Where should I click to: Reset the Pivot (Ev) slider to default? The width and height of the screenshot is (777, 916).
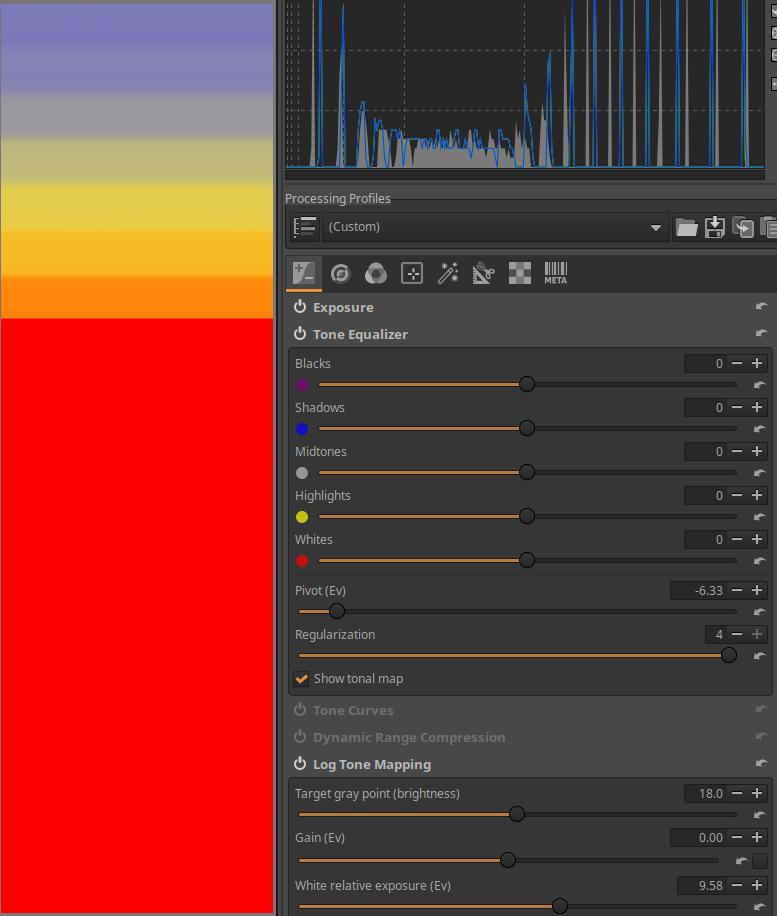[759, 612]
